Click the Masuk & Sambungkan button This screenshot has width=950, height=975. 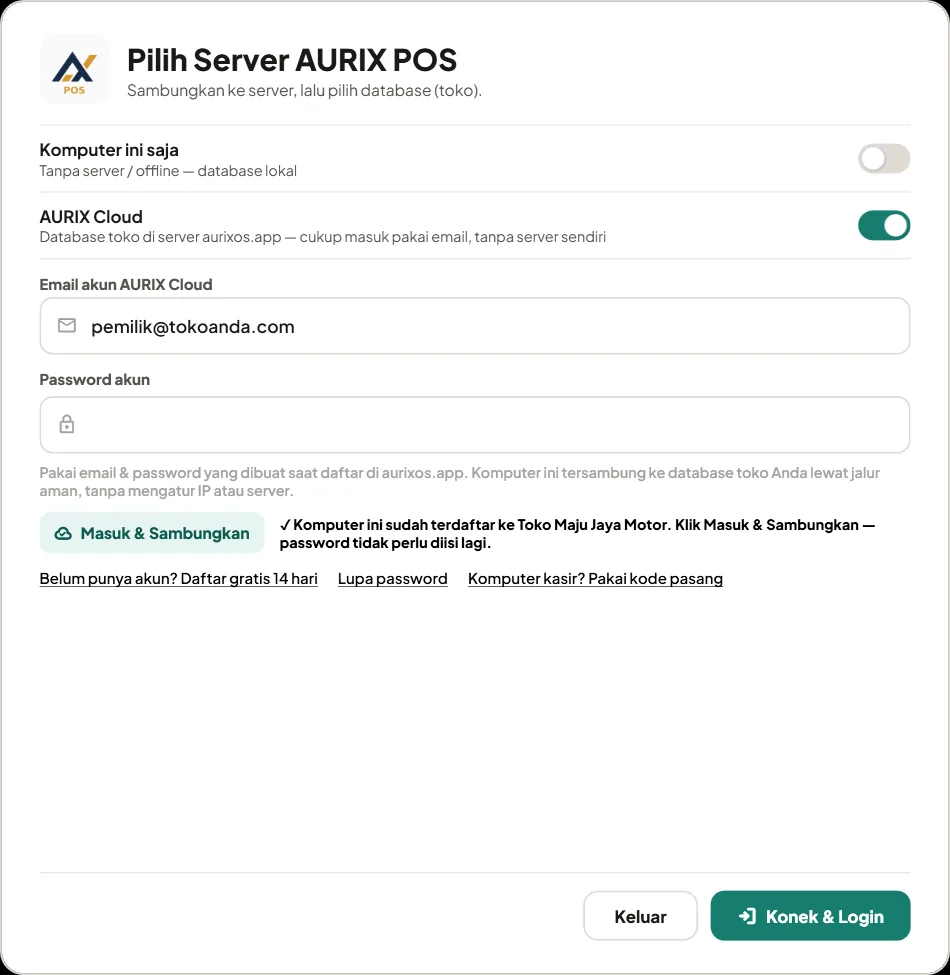click(152, 533)
